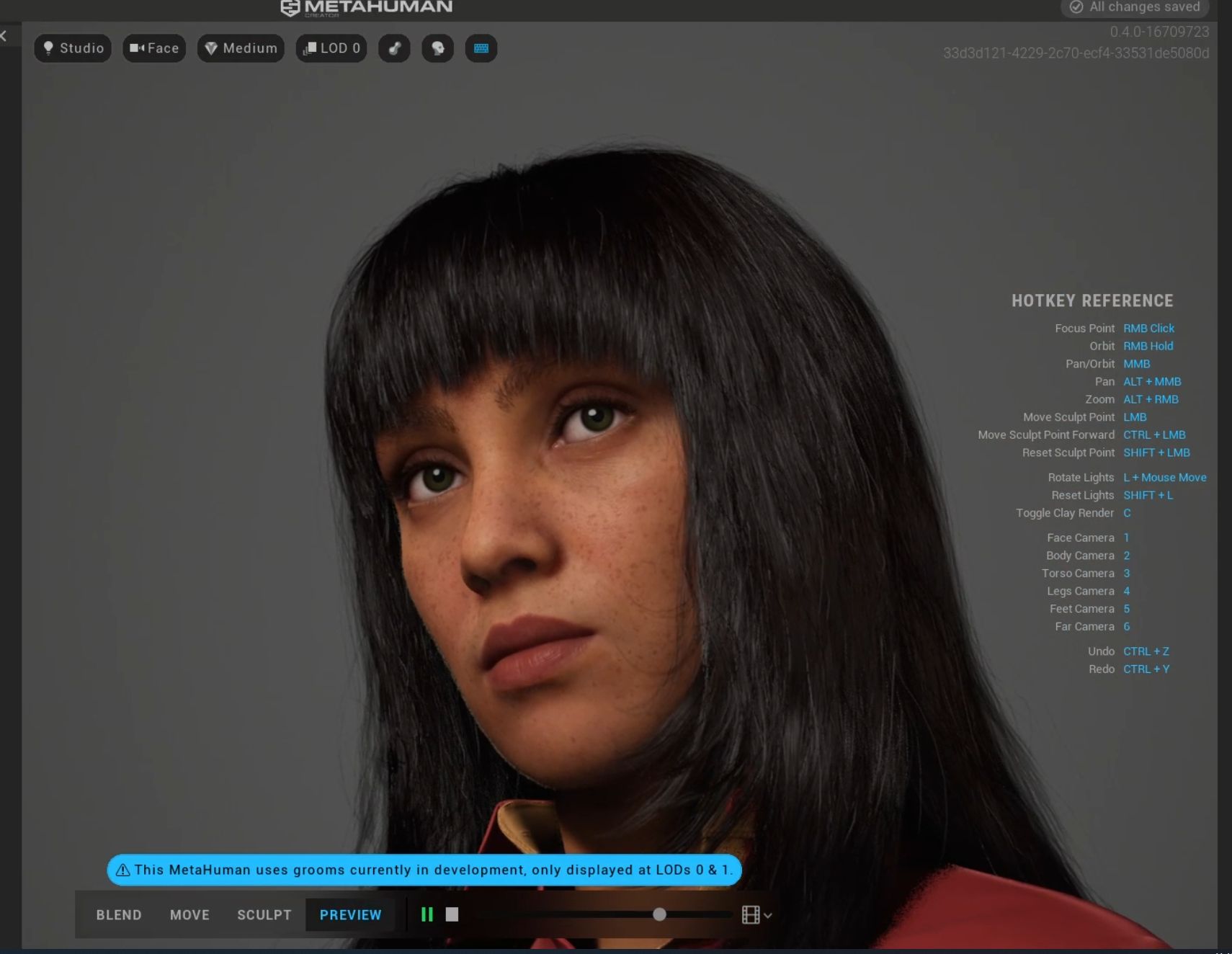Toggle the hotkey reference keyboard icon
Screen dimensions: 1232x954
[x=481, y=48]
